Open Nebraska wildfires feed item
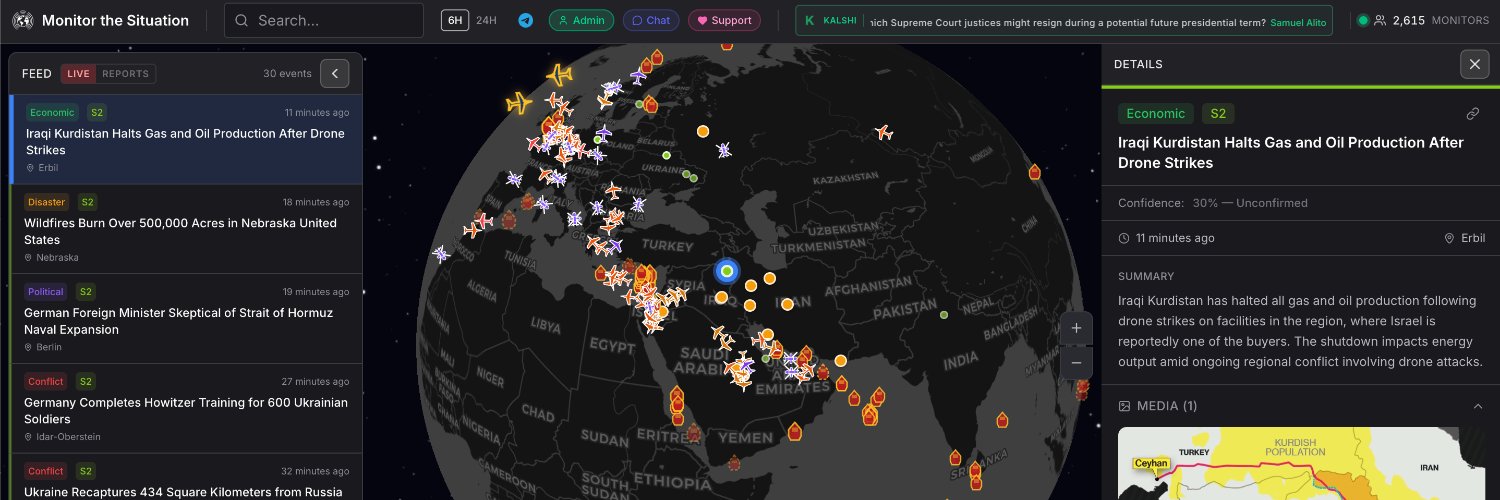This screenshot has width=1500, height=500. tap(186, 229)
